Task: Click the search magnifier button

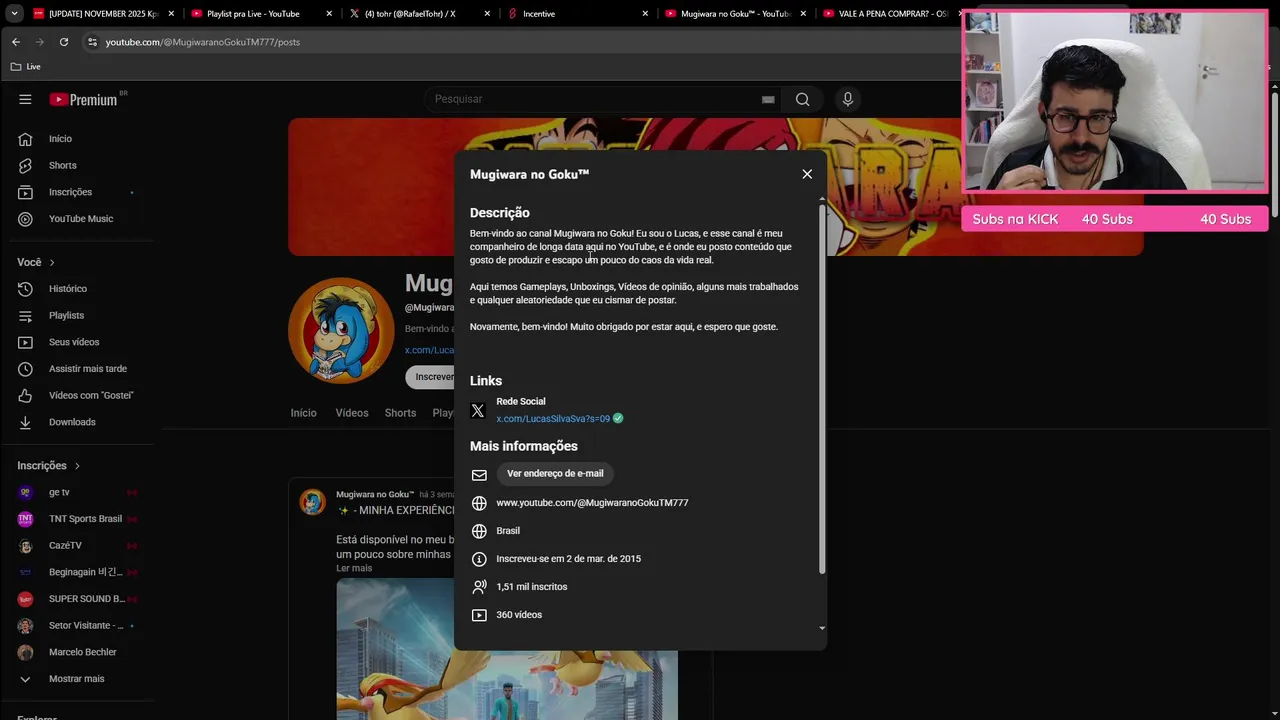Action: pyautogui.click(x=802, y=99)
